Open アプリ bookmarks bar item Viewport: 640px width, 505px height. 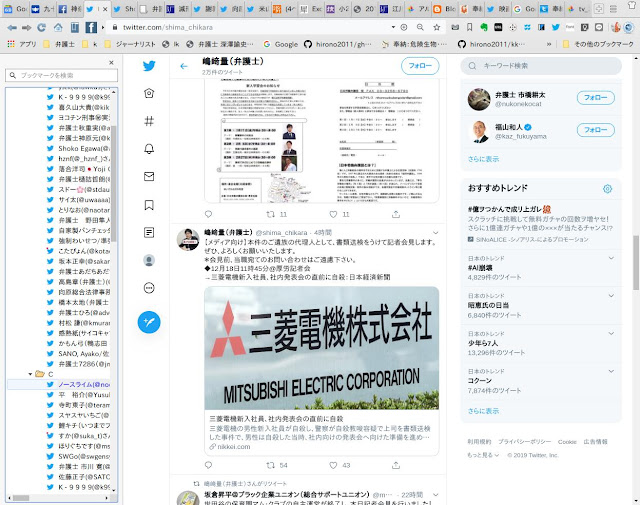tap(22, 44)
